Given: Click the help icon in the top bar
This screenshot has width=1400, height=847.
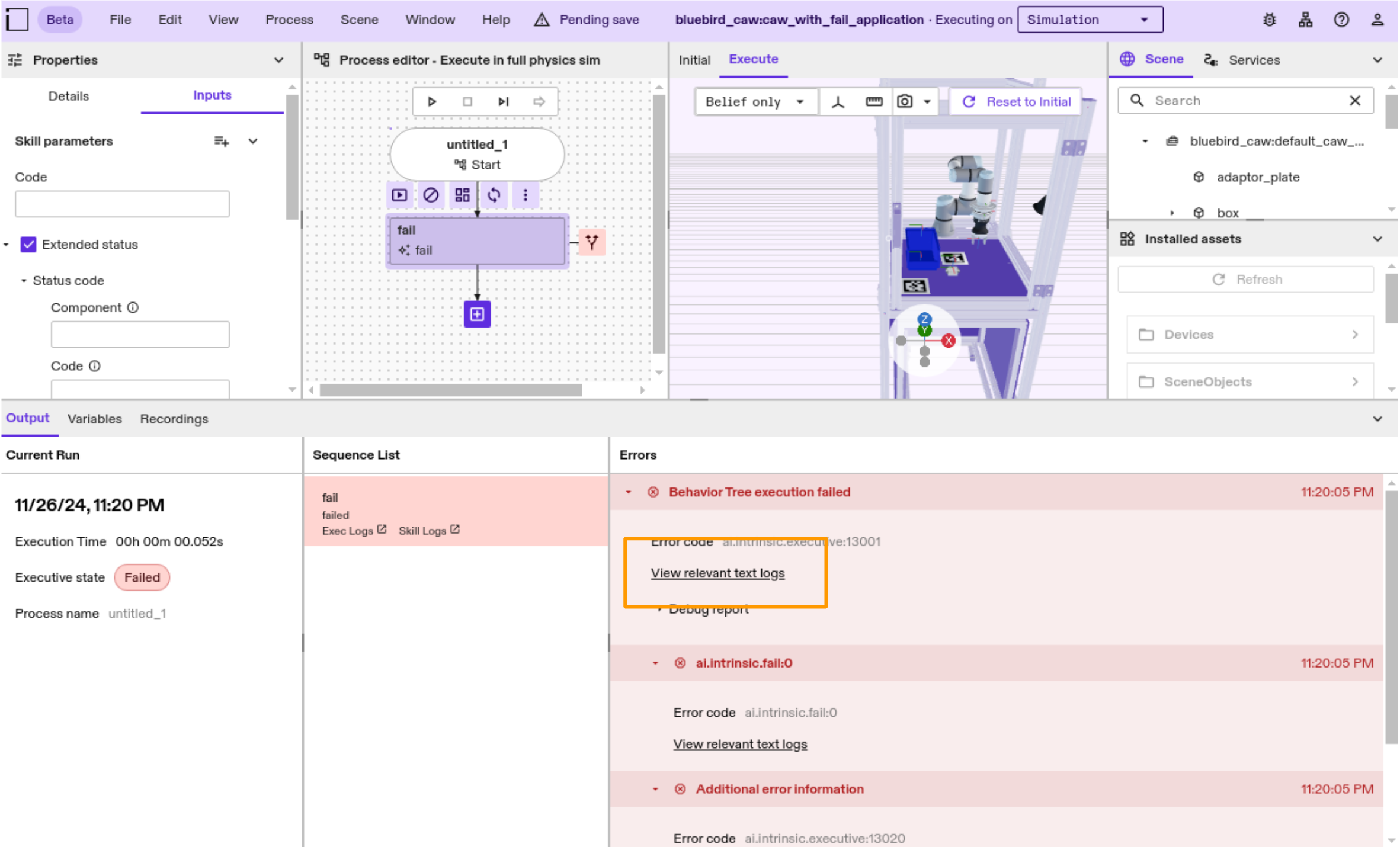Looking at the screenshot, I should [x=1341, y=19].
